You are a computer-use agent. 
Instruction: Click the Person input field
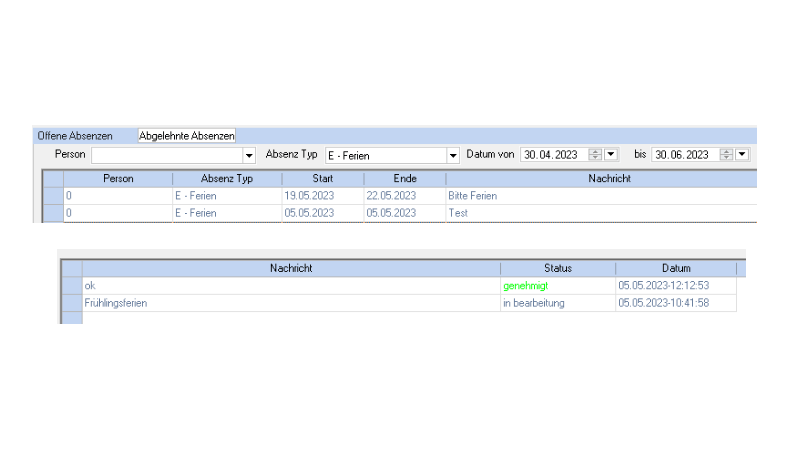point(166,155)
